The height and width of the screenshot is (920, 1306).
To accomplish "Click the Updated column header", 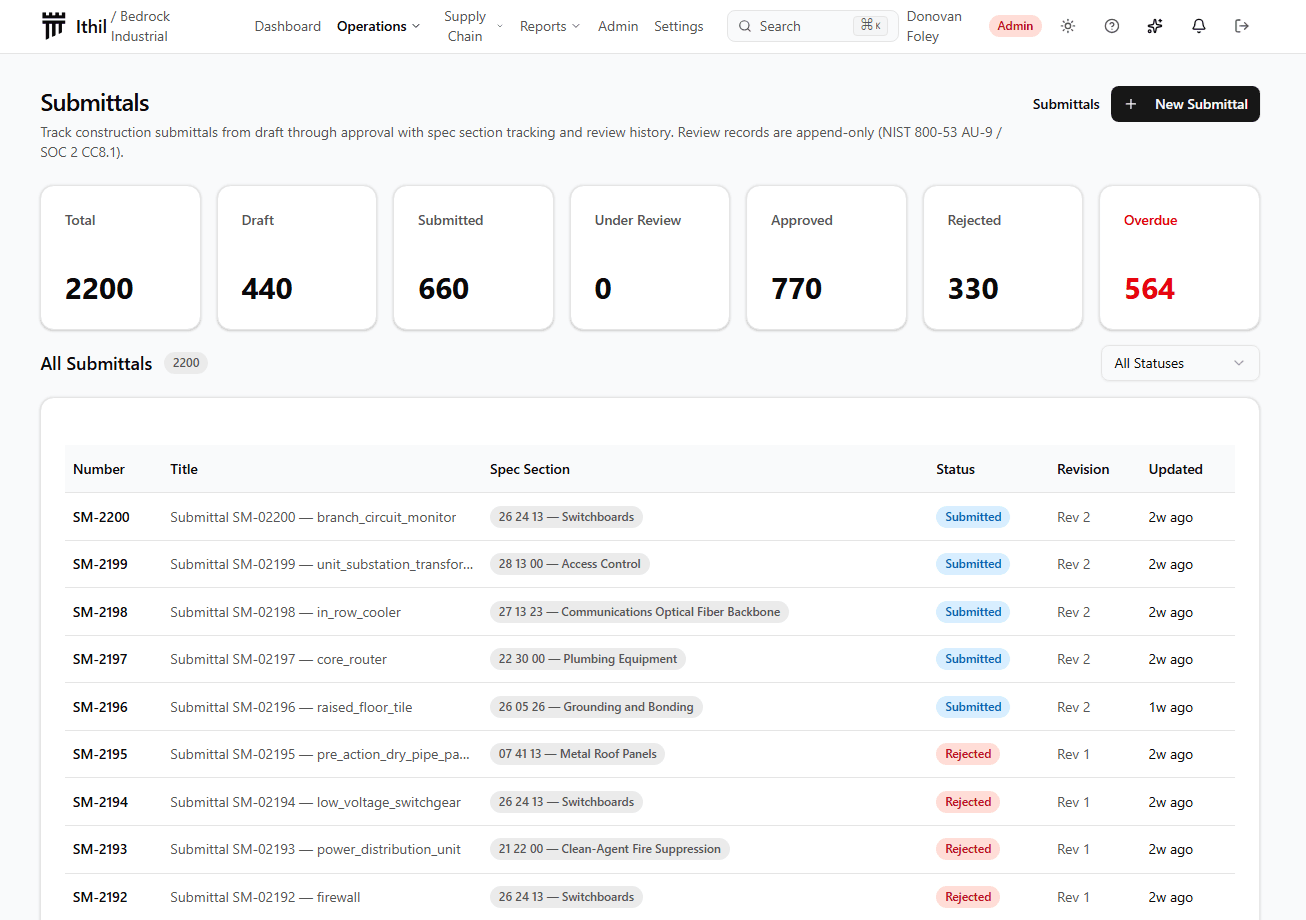I will [x=1175, y=469].
